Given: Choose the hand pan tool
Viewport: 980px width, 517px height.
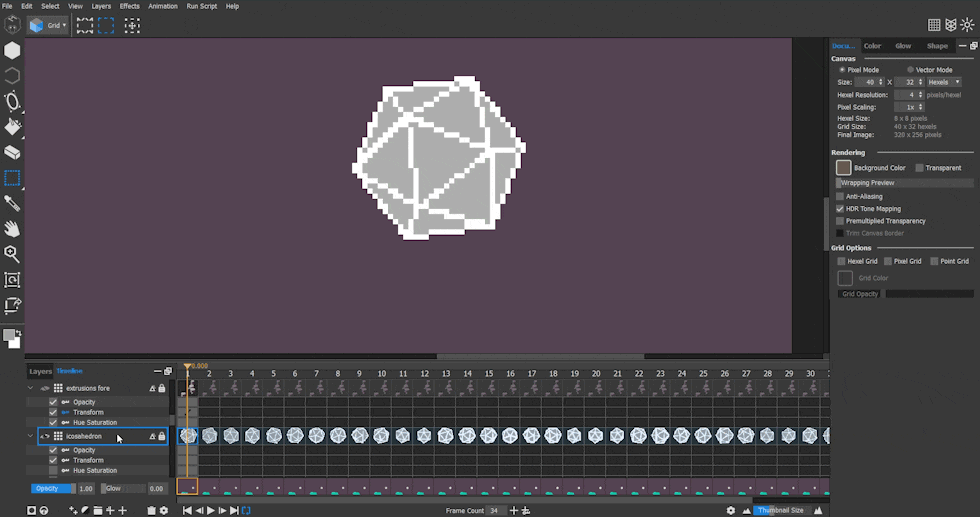Looking at the screenshot, I should 12,229.
